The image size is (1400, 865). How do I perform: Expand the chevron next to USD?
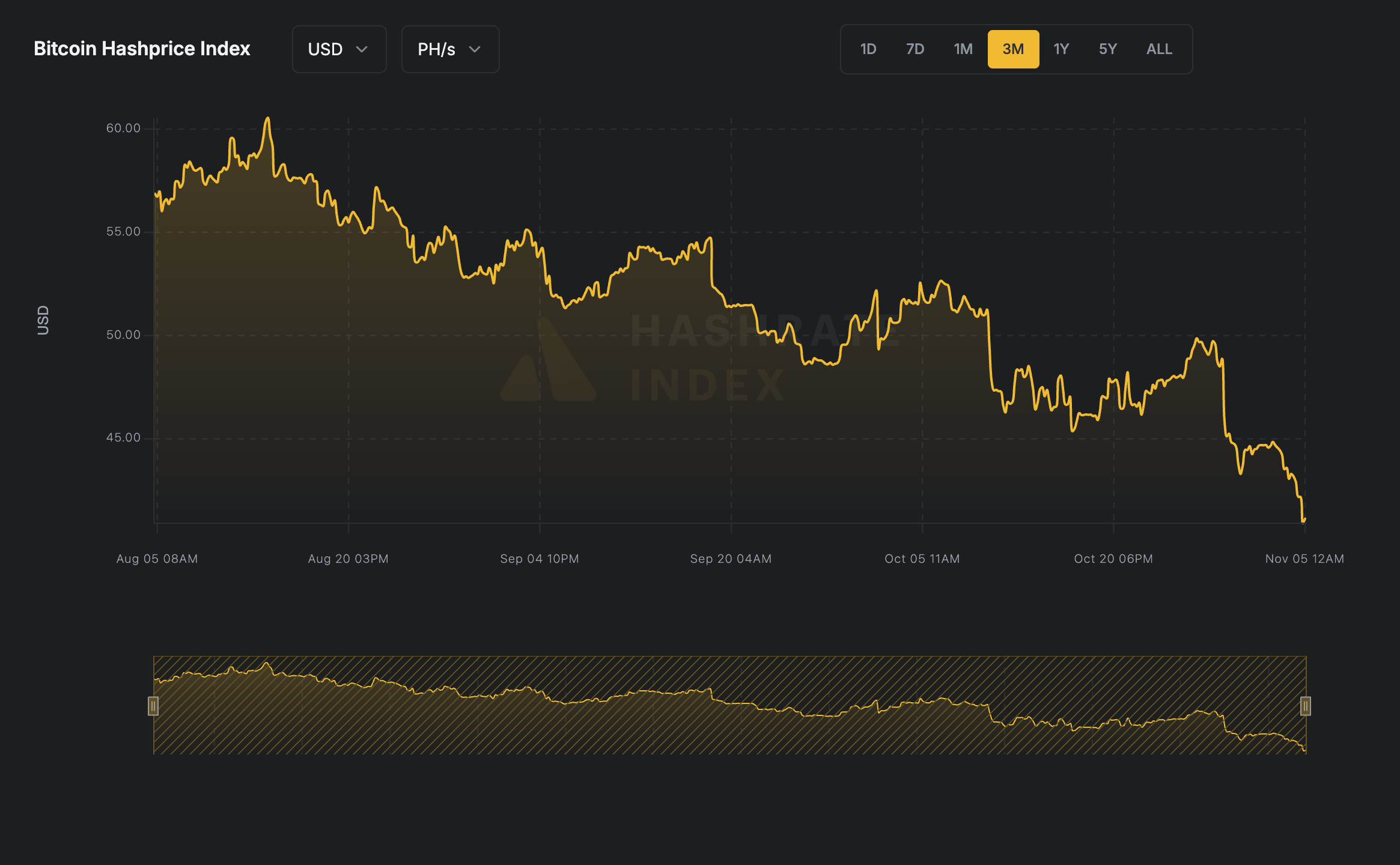point(363,50)
